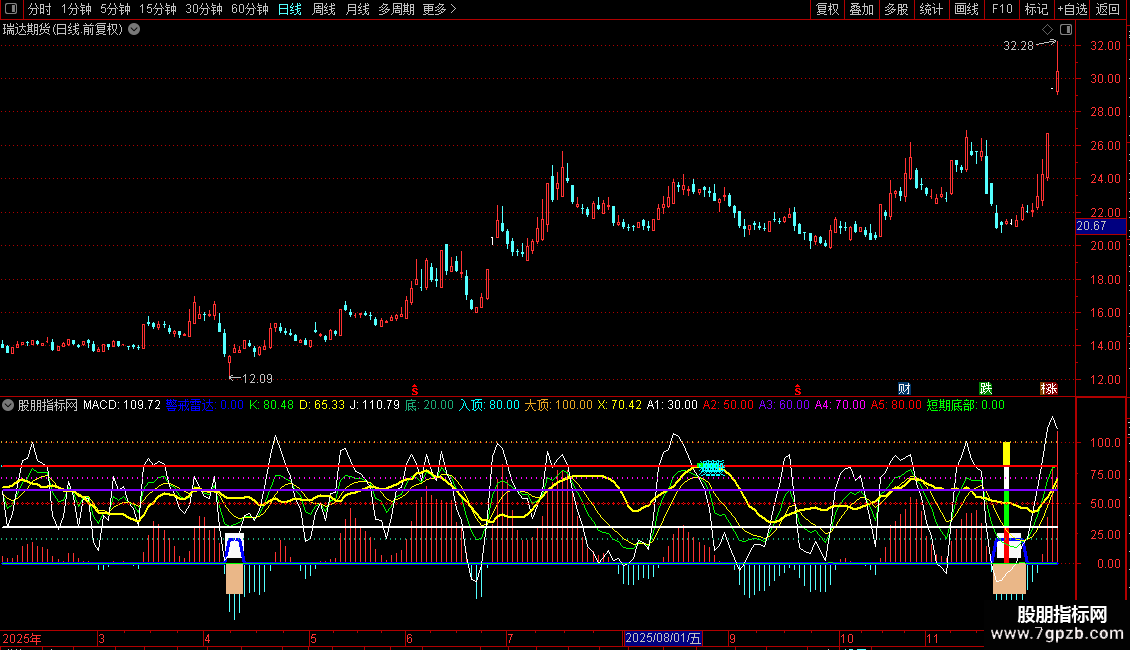The width and height of the screenshot is (1130, 650).
Task: Click the 复权 button
Action: click(827, 9)
